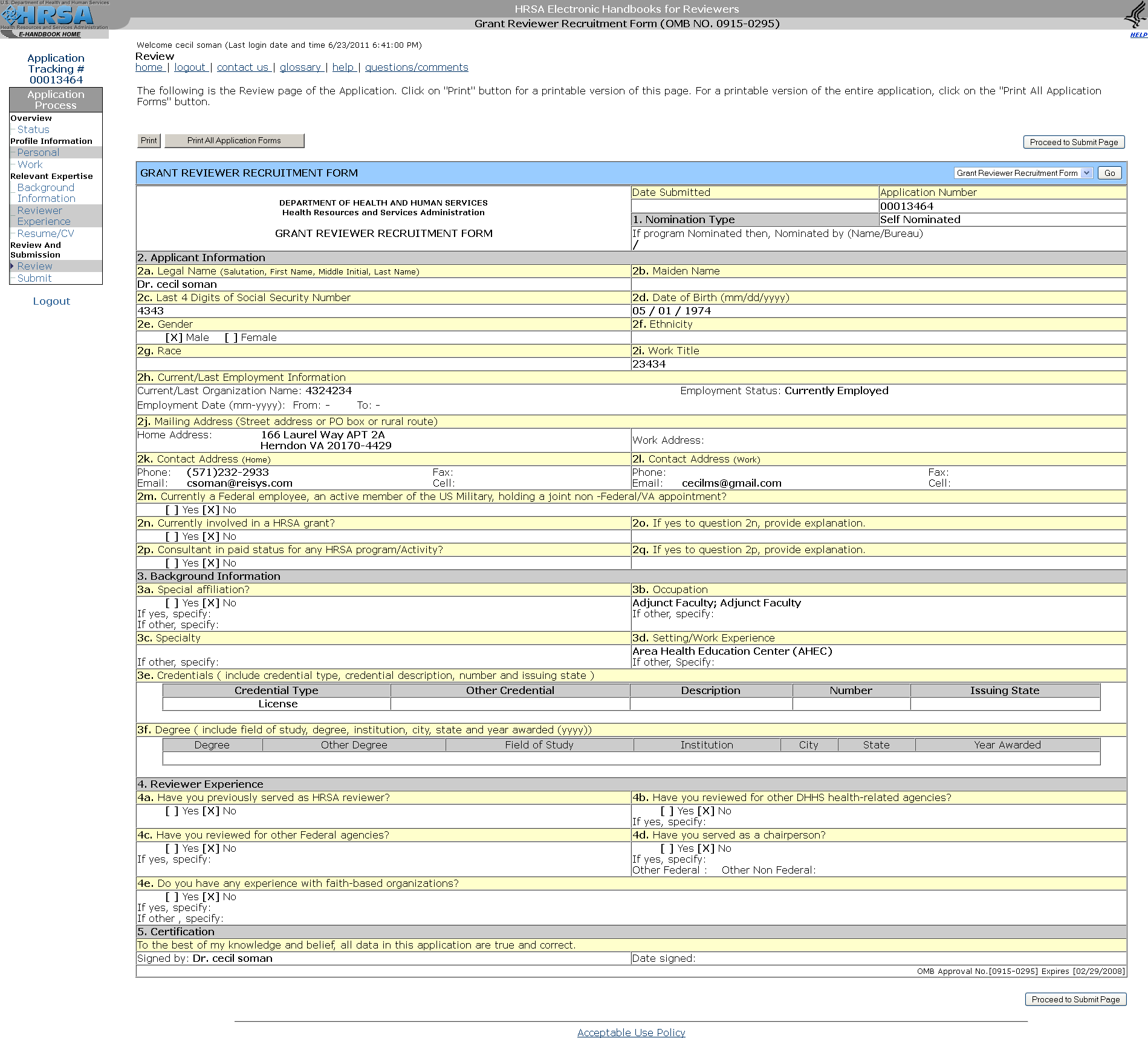The image size is (1148, 1038).
Task: Open E-Handbook Home banner link
Action: point(50,34)
